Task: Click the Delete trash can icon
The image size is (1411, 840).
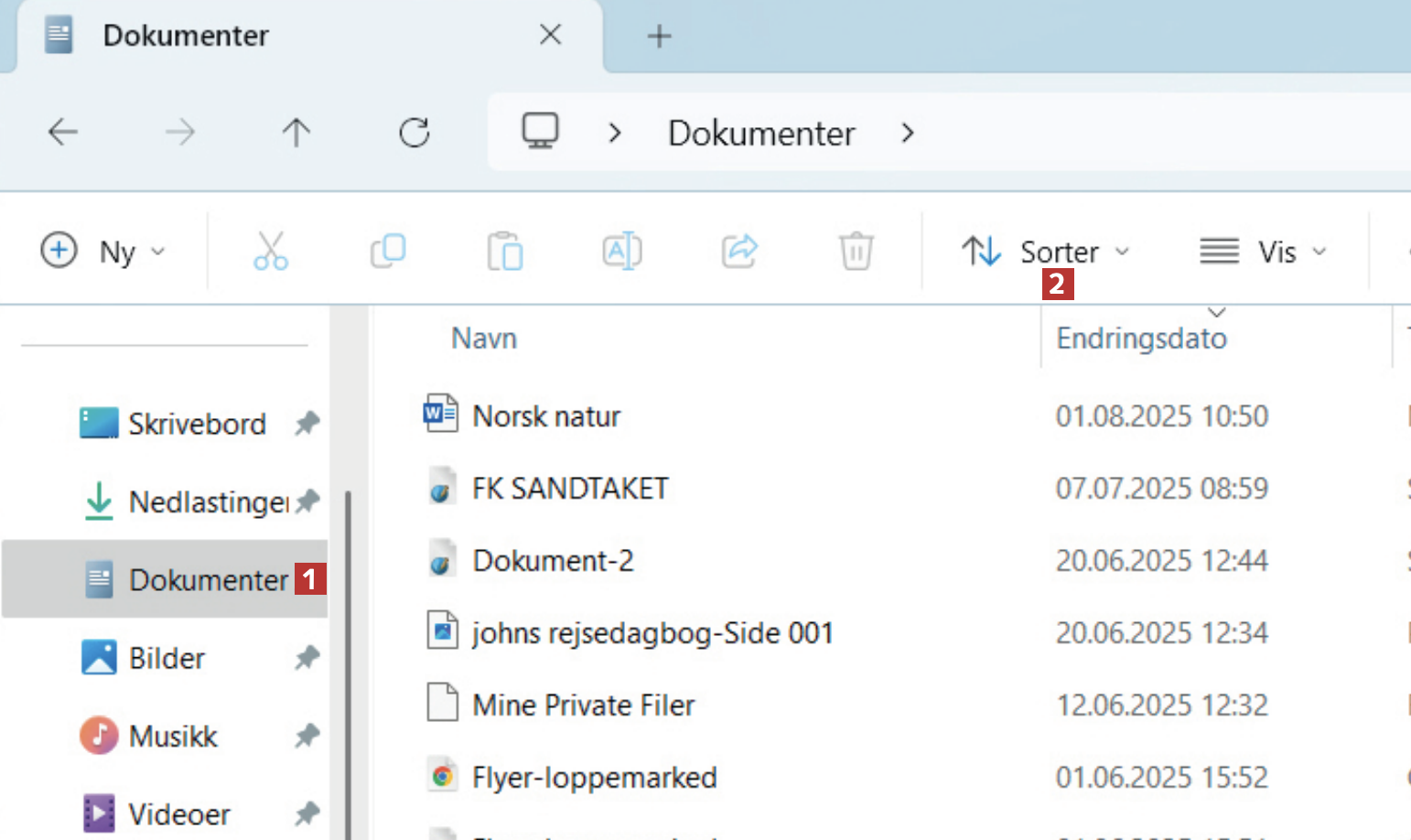Action: pyautogui.click(x=856, y=251)
